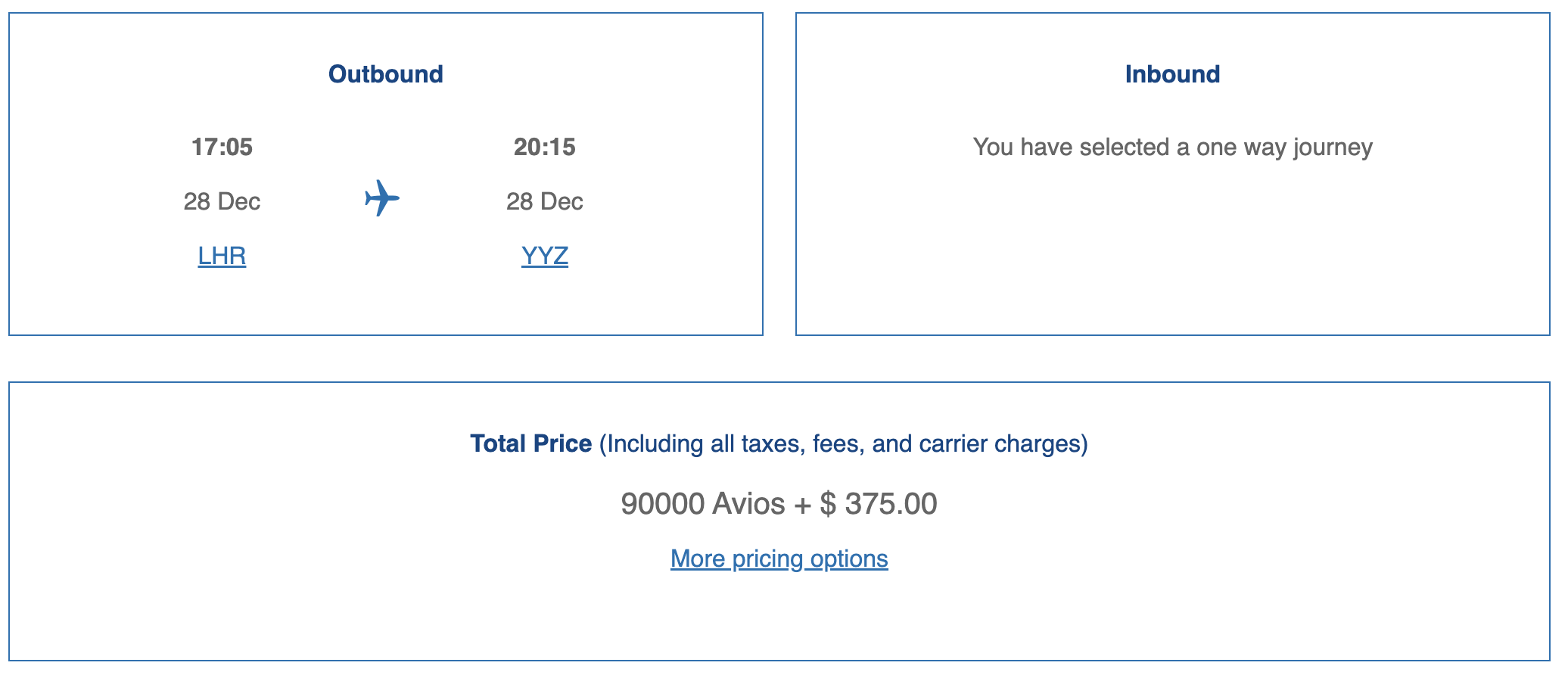Click the bold Total Price label
This screenshot has width=1568, height=675.
(x=530, y=443)
